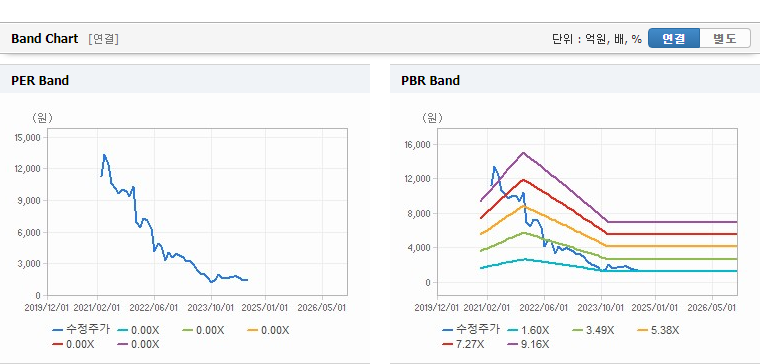The image size is (760, 364).
Task: Click the PBR Band panel title
Action: pyautogui.click(x=430, y=80)
